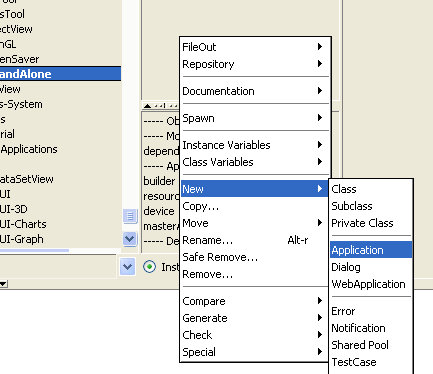Click the horizontal scrollbar thumb under the list
The height and width of the screenshot is (374, 433).
[x=34, y=250]
